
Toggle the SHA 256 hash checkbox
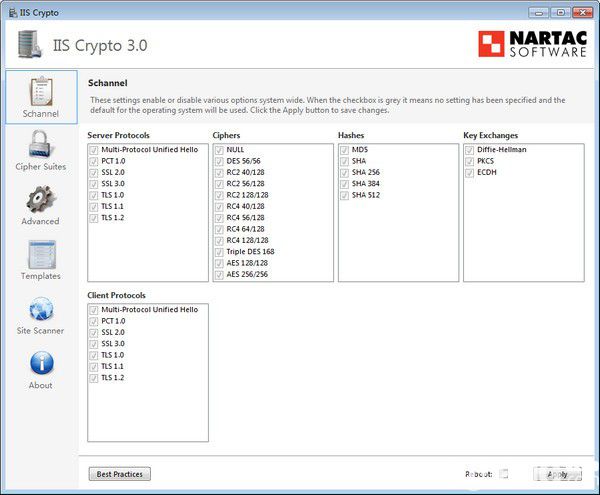pos(344,173)
